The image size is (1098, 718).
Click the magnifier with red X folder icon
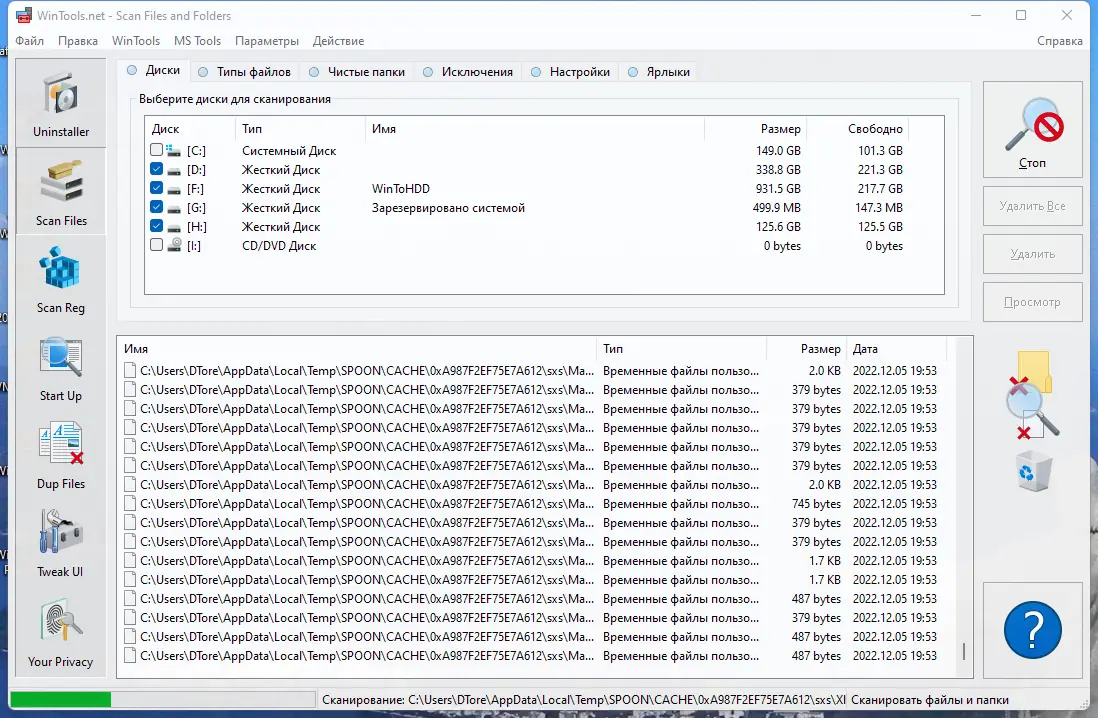coord(1032,396)
